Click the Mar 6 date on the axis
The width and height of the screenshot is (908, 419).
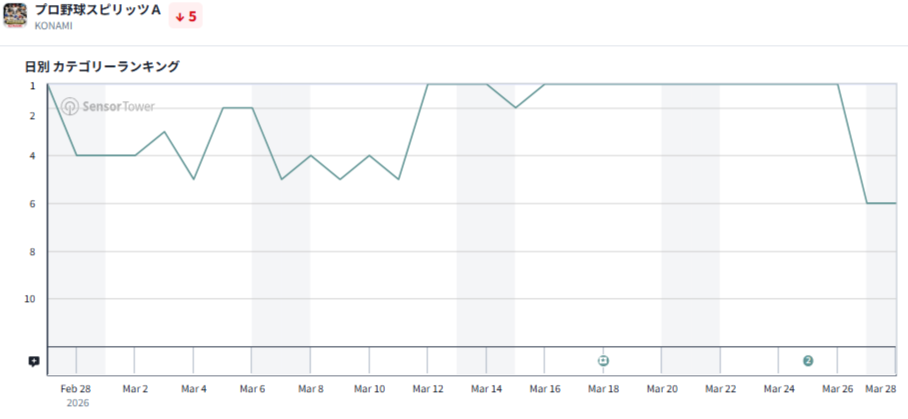coord(252,388)
